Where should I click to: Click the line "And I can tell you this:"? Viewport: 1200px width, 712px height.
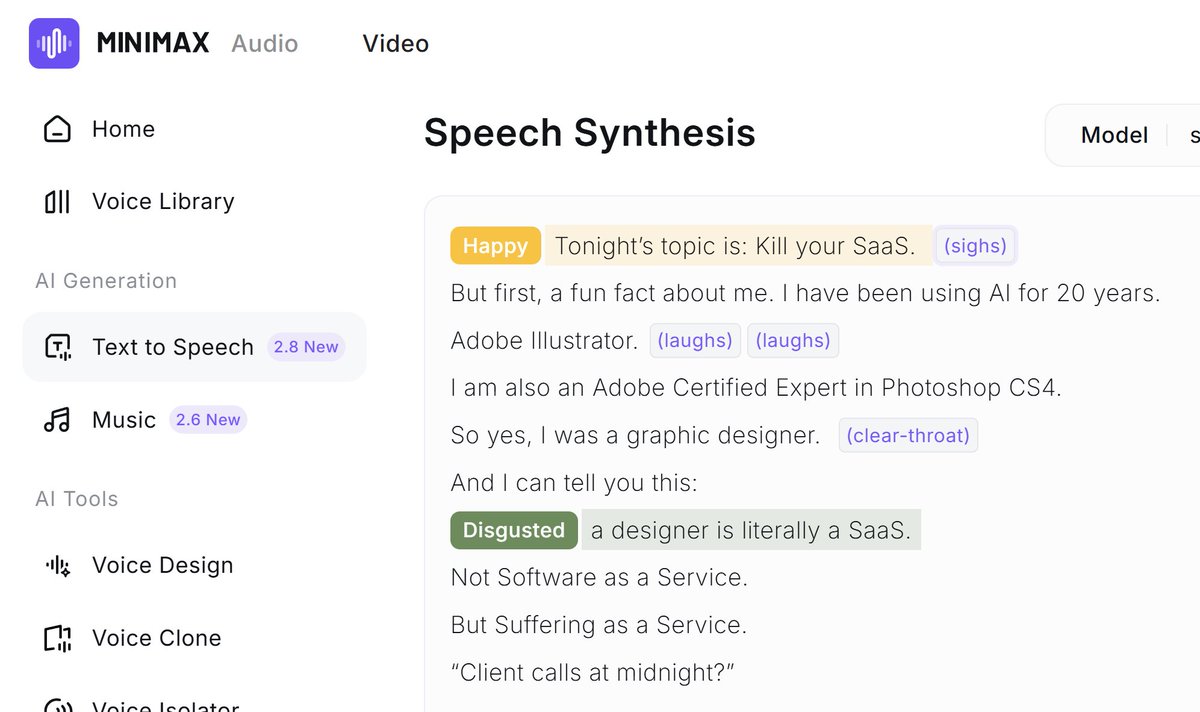pos(574,483)
